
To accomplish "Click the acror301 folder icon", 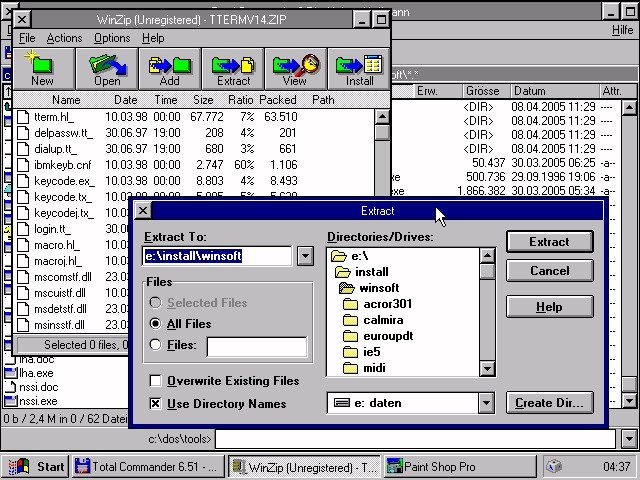I will [x=350, y=304].
